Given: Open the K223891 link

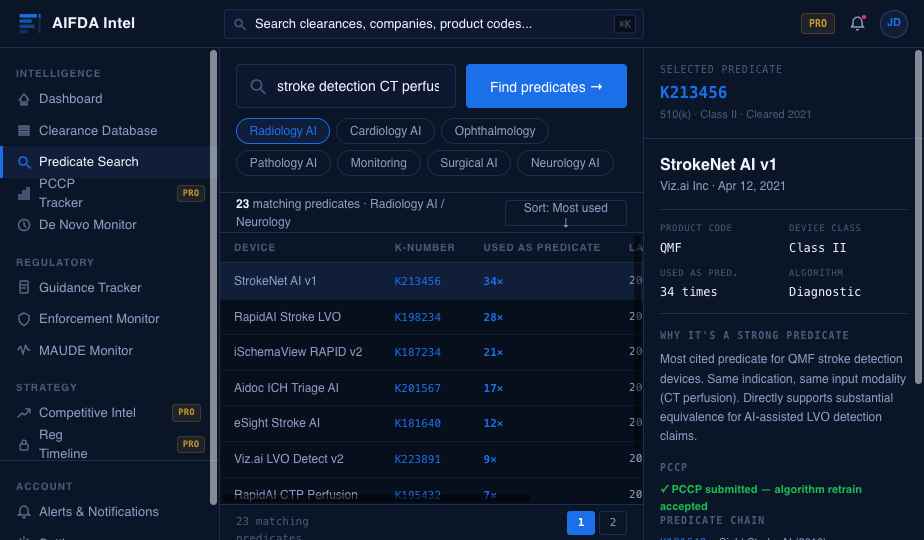Looking at the screenshot, I should pos(417,459).
